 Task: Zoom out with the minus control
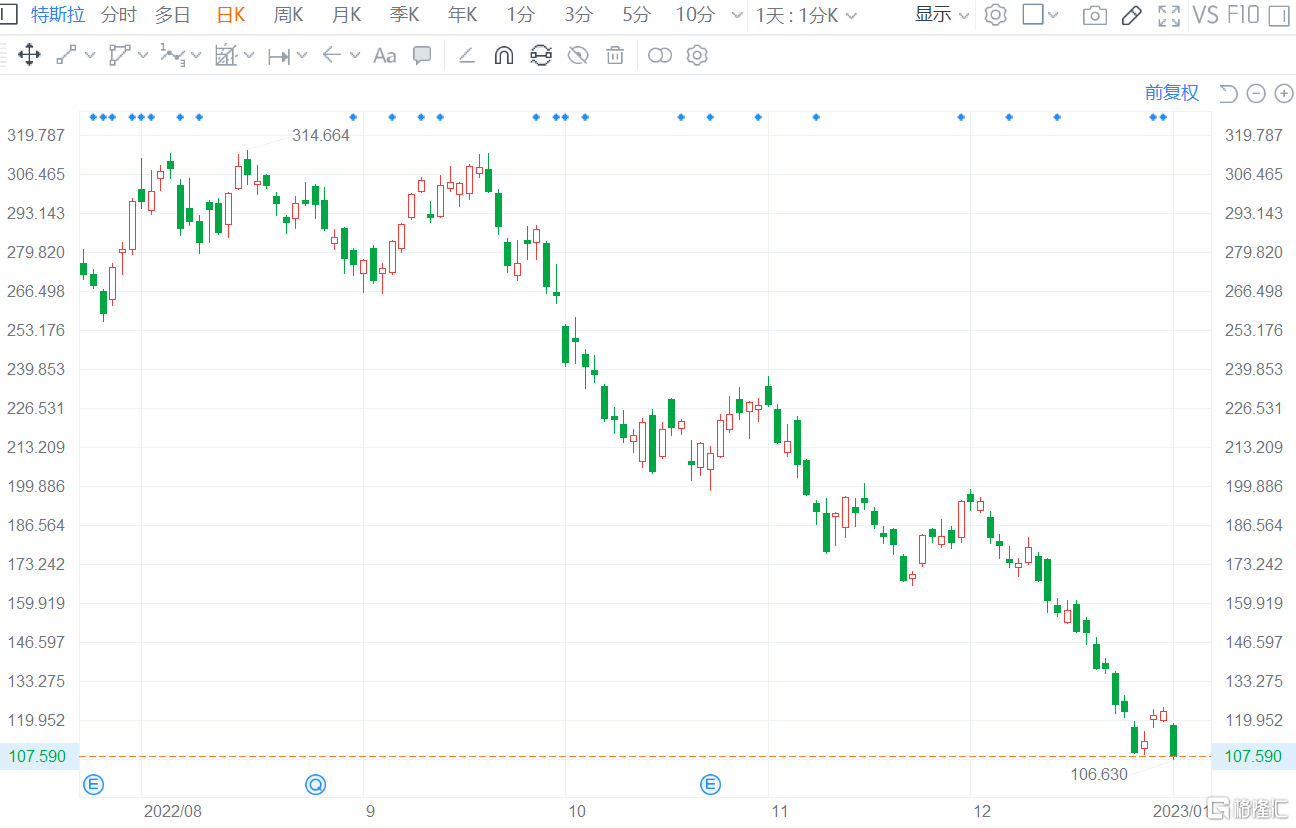[x=1256, y=93]
